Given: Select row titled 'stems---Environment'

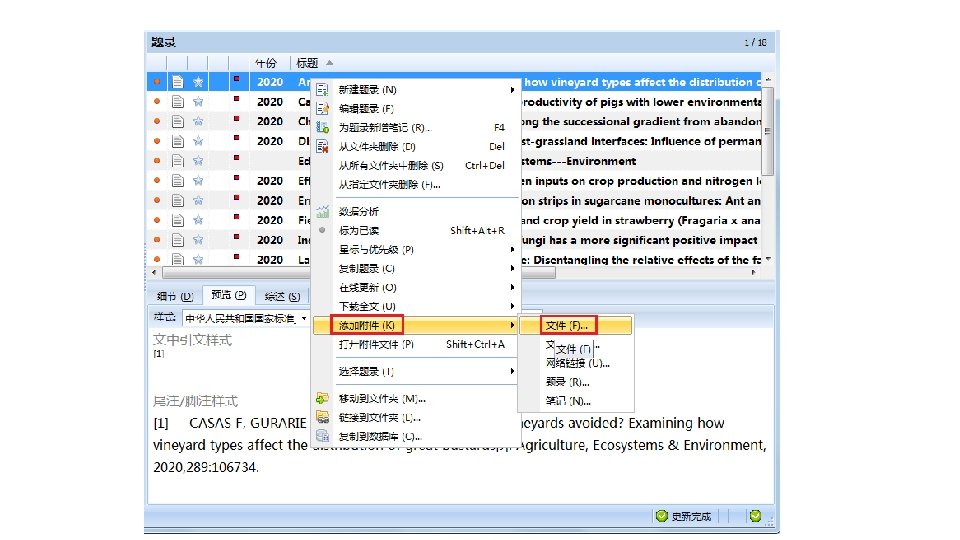Looking at the screenshot, I should pyautogui.click(x=454, y=161).
